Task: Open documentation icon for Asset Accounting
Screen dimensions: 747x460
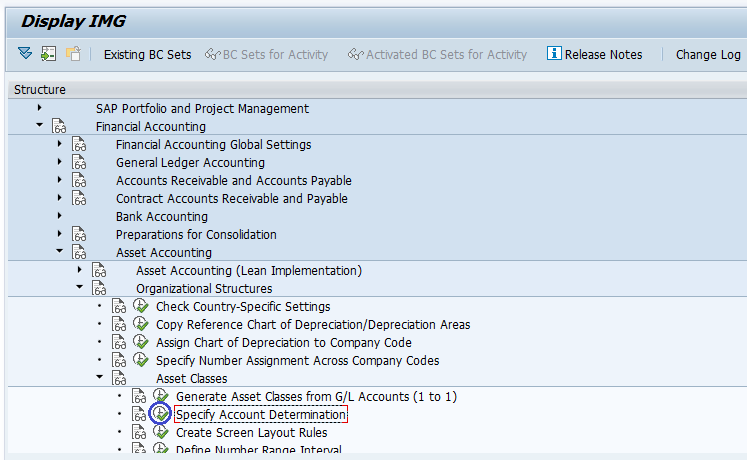Action: coord(79,252)
